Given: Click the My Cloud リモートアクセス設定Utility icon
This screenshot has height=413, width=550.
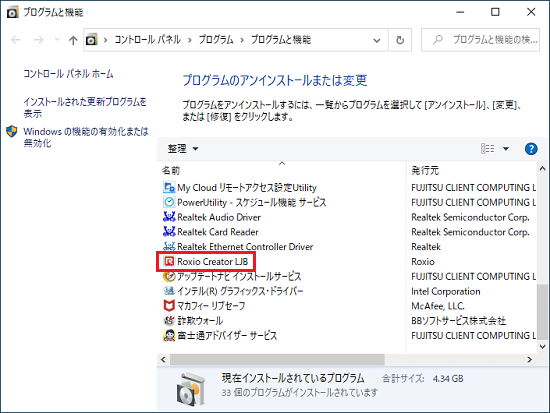Looking at the screenshot, I should (169, 188).
